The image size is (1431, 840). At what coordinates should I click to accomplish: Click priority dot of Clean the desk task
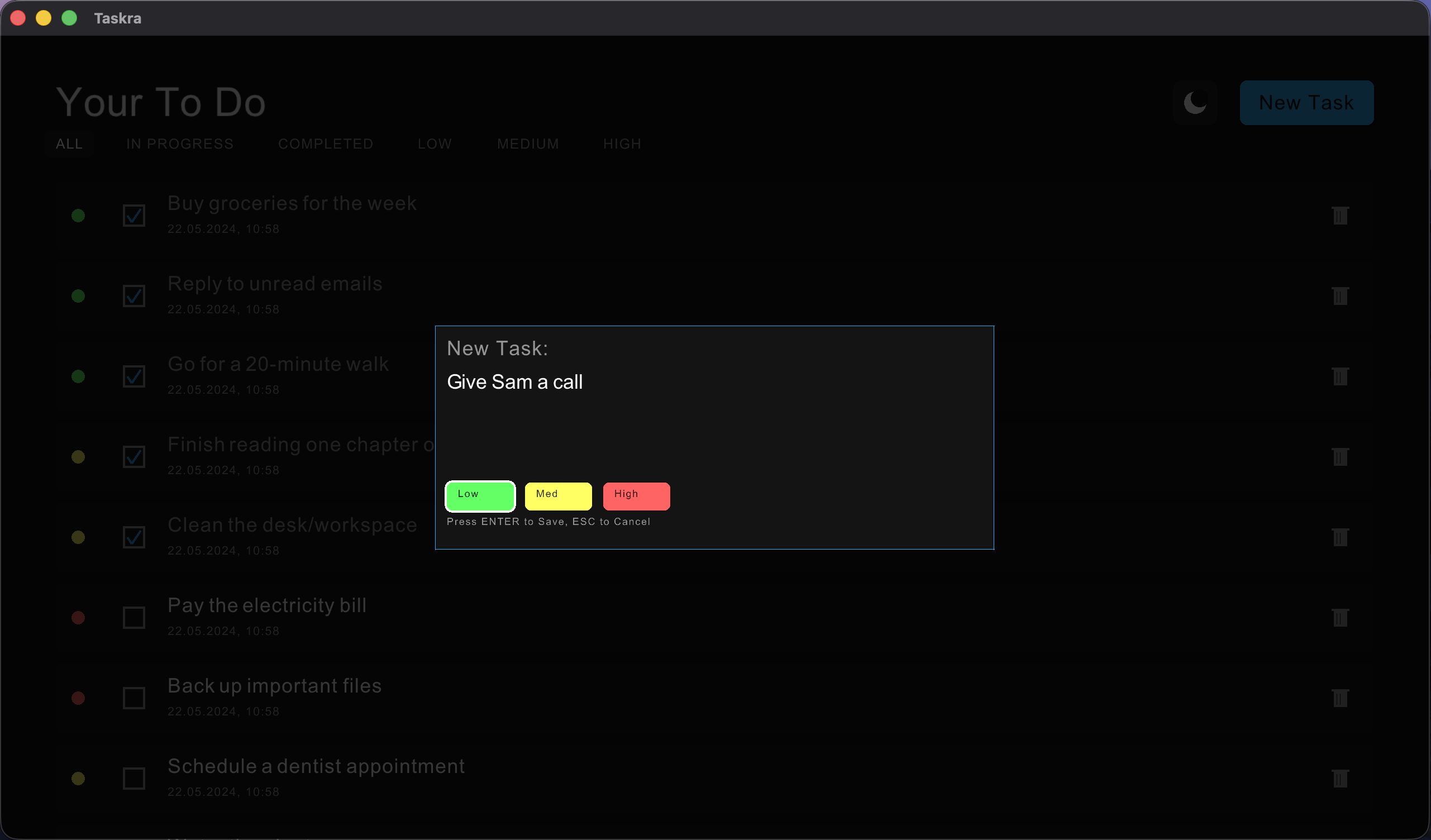click(x=78, y=537)
